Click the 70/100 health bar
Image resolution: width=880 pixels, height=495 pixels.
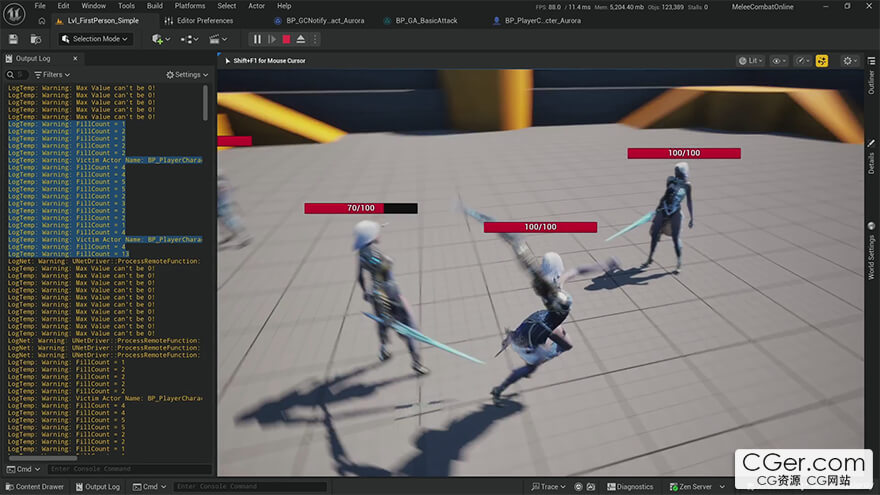361,208
